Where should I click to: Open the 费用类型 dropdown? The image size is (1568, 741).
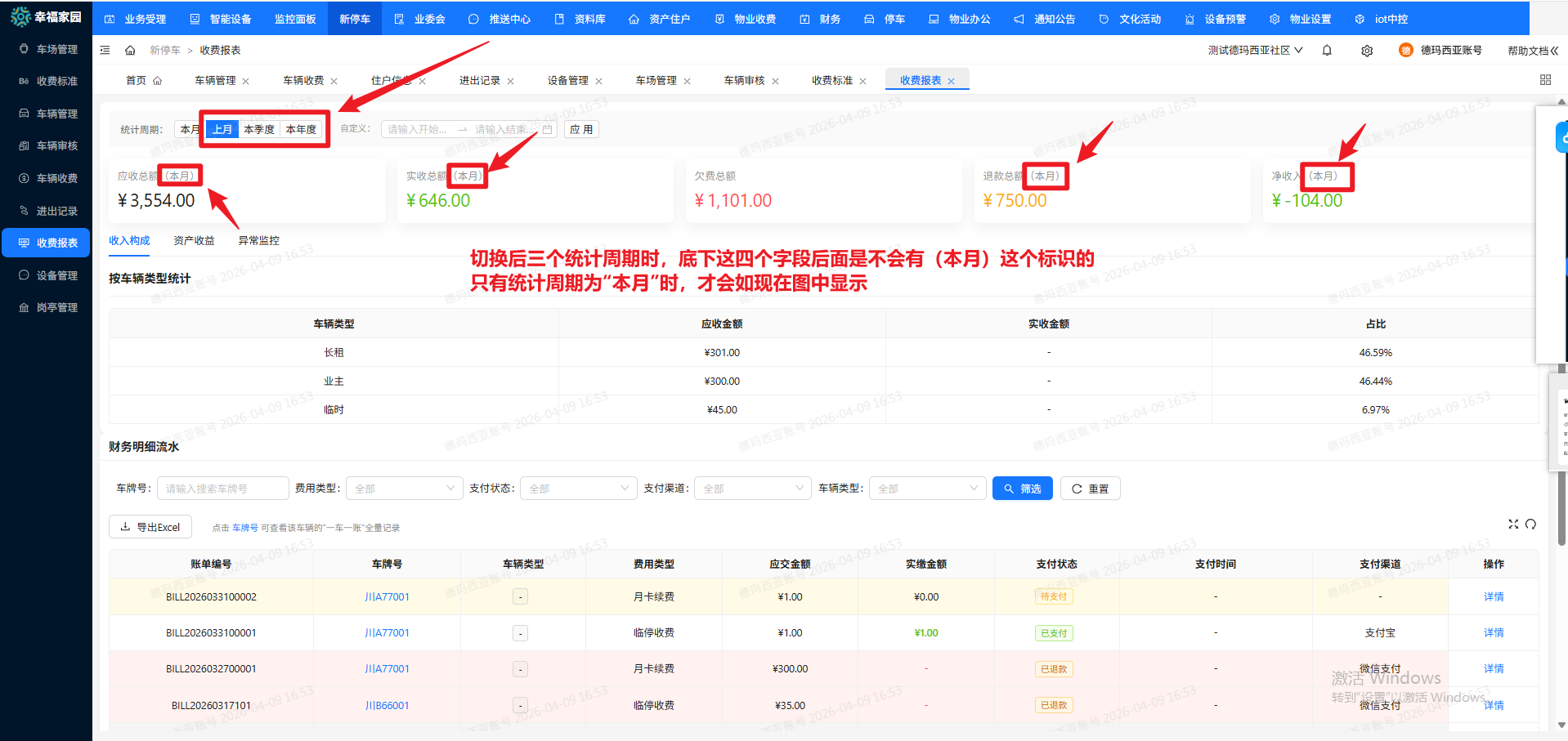[404, 489]
